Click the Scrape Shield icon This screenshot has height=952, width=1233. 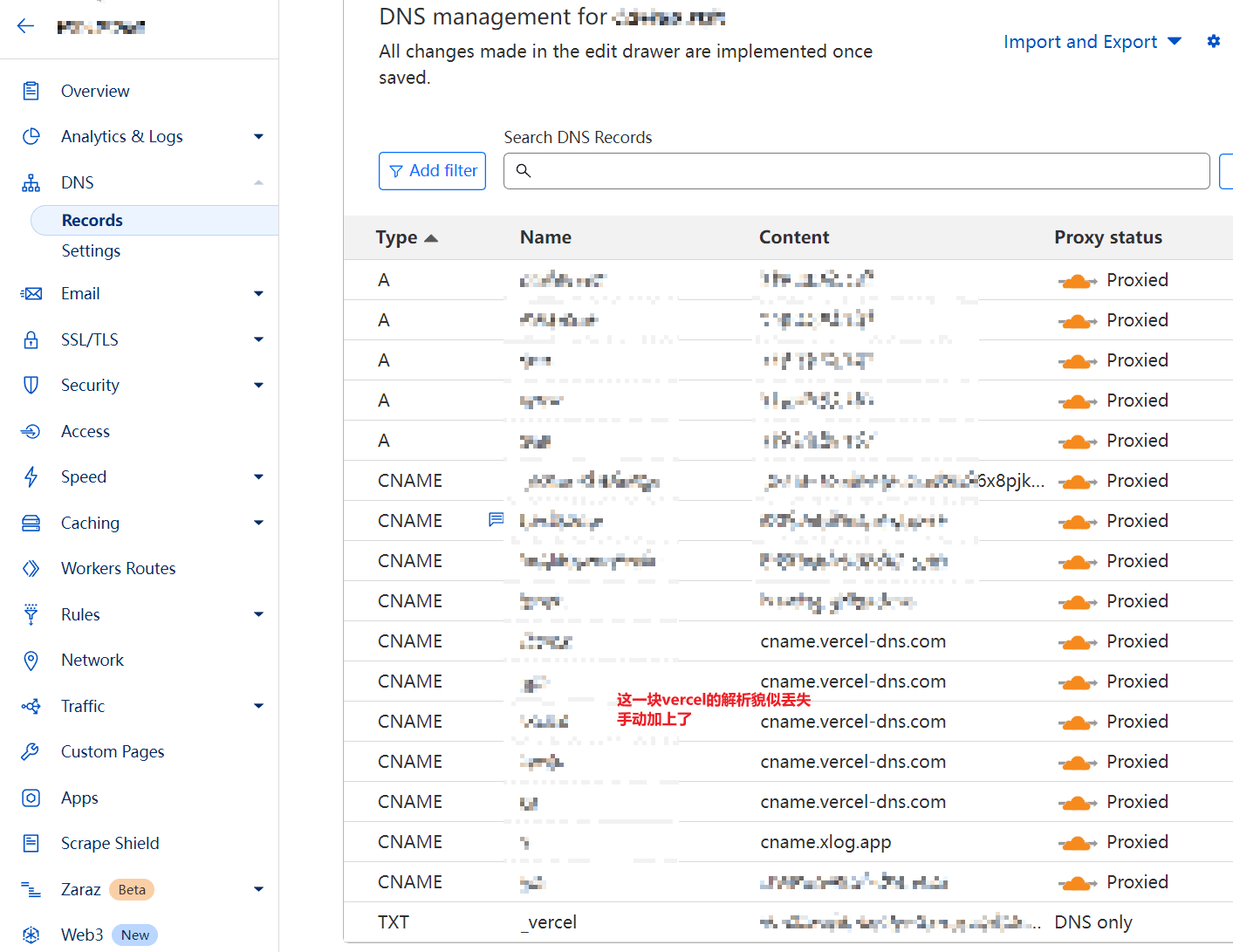(x=31, y=843)
